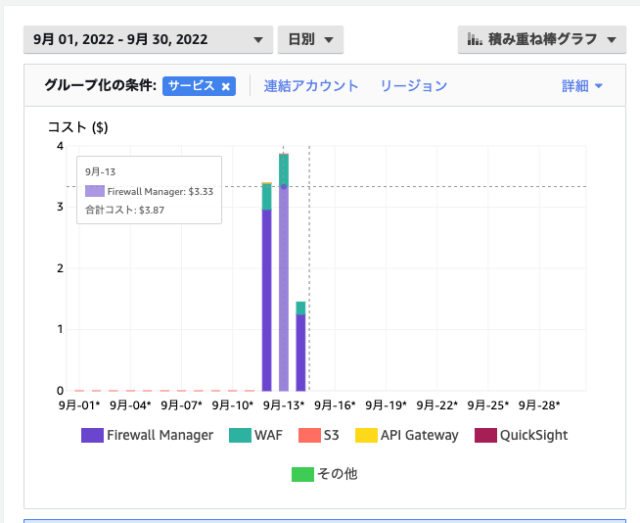Click the purple bar segment for 9月-14
640x523 pixels.
coord(301,353)
